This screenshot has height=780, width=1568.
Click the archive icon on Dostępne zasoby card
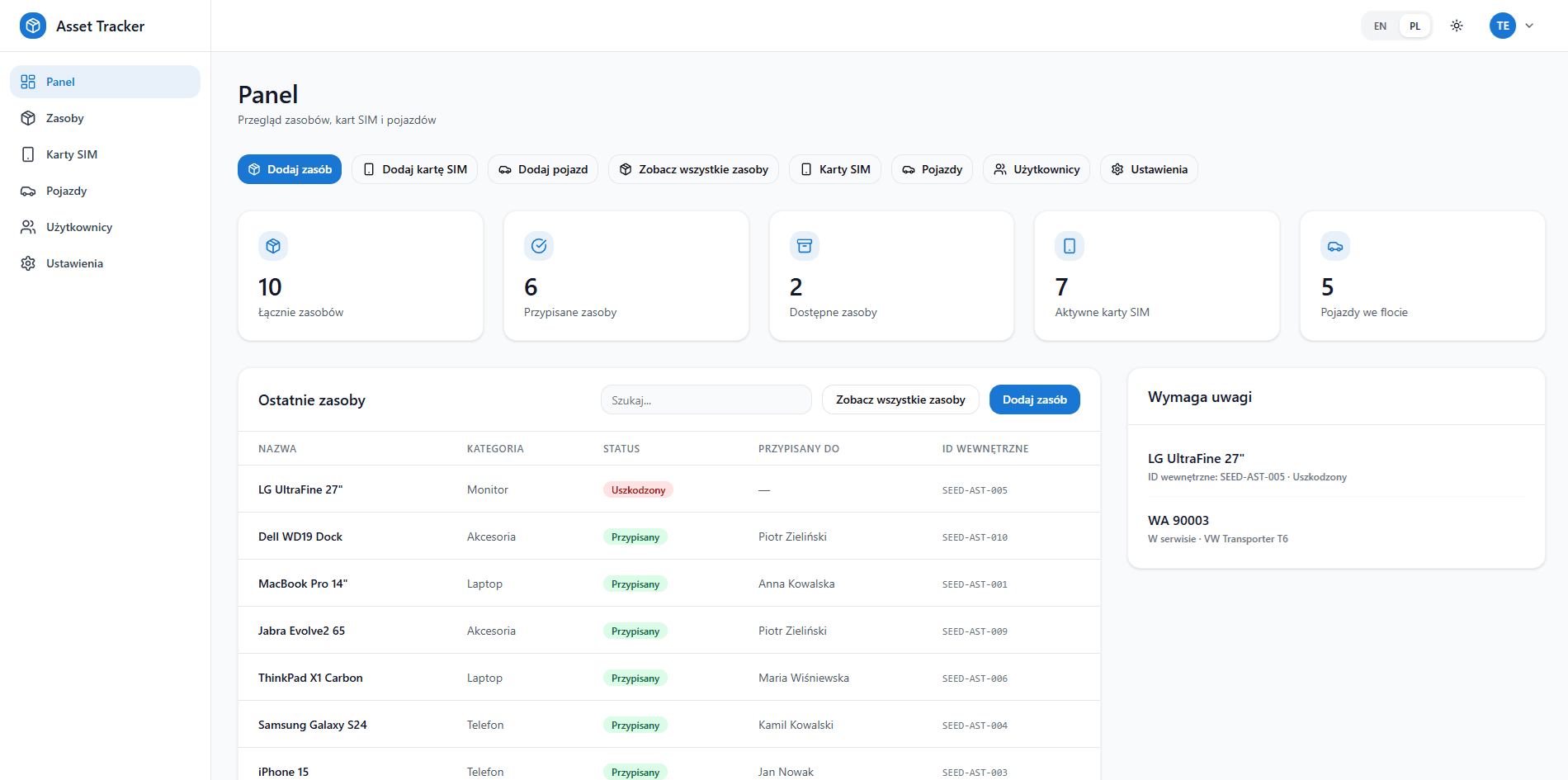coord(805,246)
